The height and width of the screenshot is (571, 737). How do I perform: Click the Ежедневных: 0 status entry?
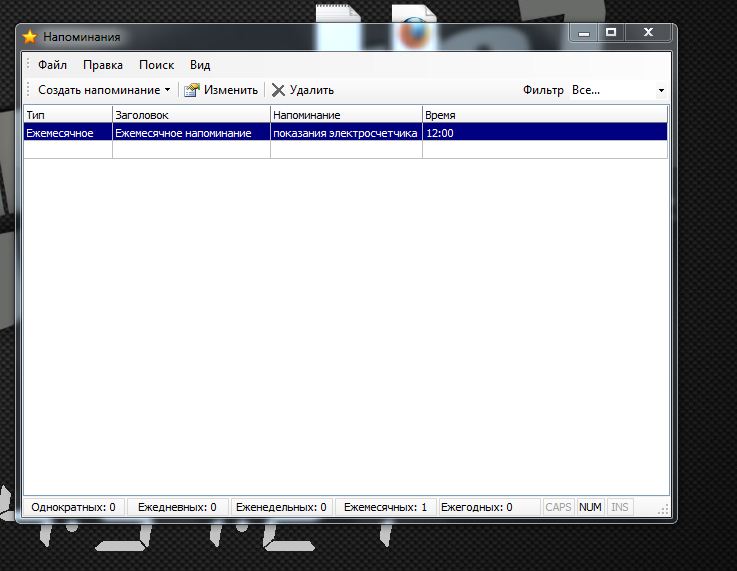[177, 507]
